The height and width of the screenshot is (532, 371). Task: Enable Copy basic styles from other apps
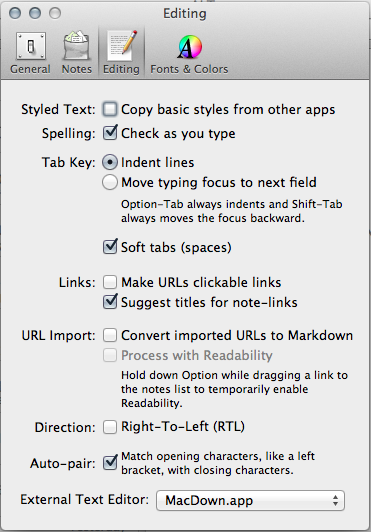[110, 110]
